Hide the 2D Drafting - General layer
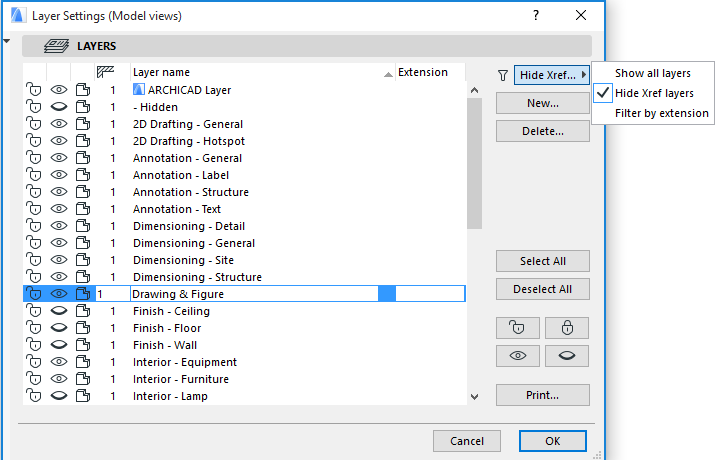This screenshot has height=460, width=717. pyautogui.click(x=59, y=124)
